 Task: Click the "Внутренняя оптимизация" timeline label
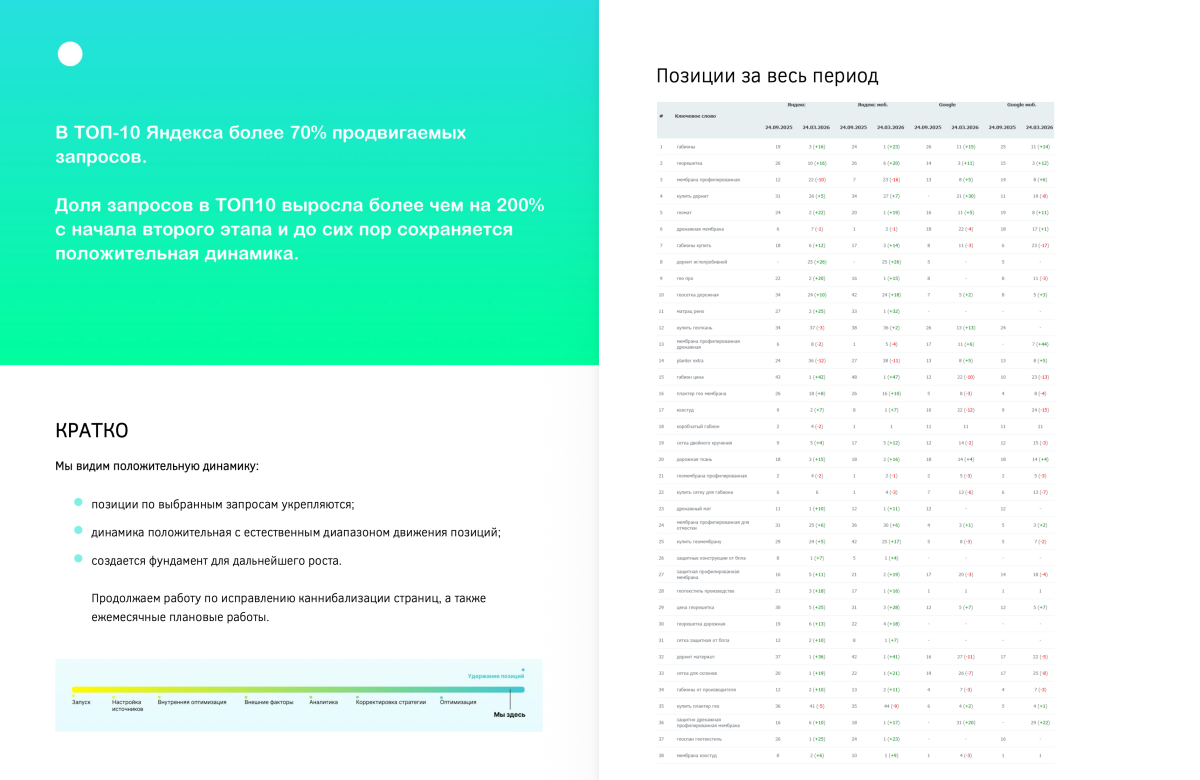[192, 702]
